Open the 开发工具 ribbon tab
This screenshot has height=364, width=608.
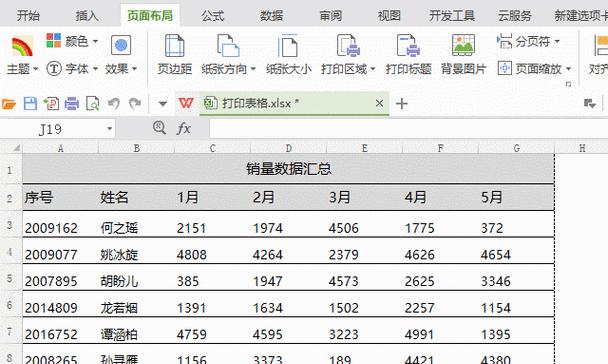[x=452, y=16]
